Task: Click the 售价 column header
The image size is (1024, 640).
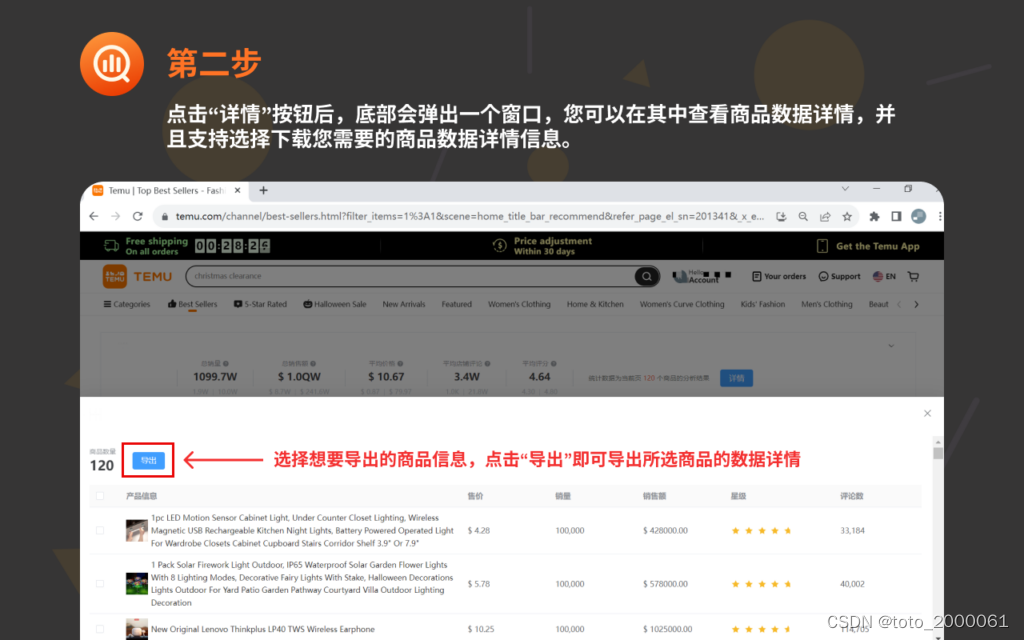Action: pyautogui.click(x=475, y=496)
